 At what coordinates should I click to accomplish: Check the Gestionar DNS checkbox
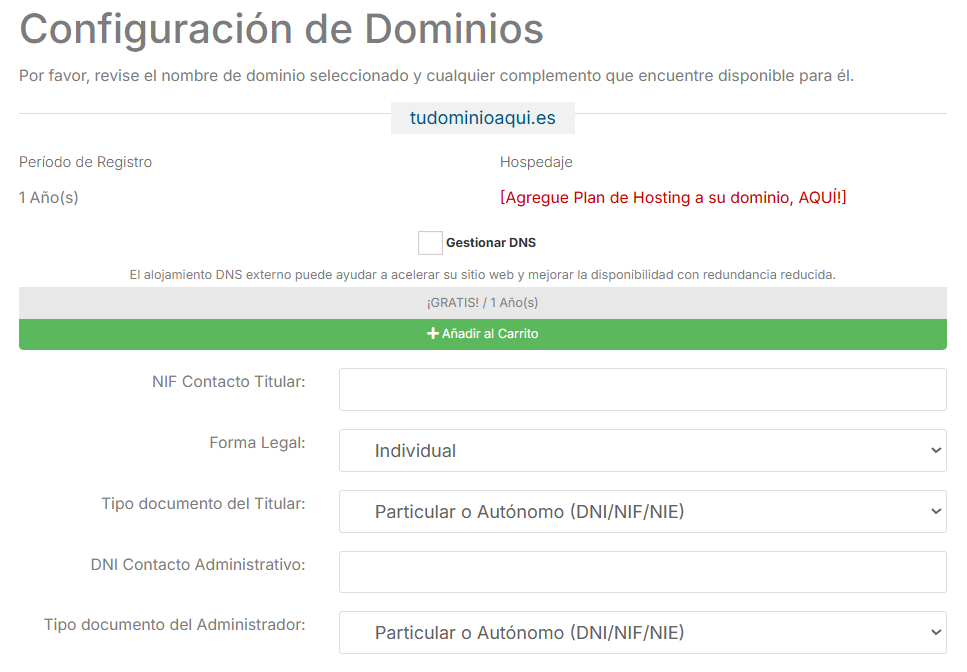[x=430, y=243]
